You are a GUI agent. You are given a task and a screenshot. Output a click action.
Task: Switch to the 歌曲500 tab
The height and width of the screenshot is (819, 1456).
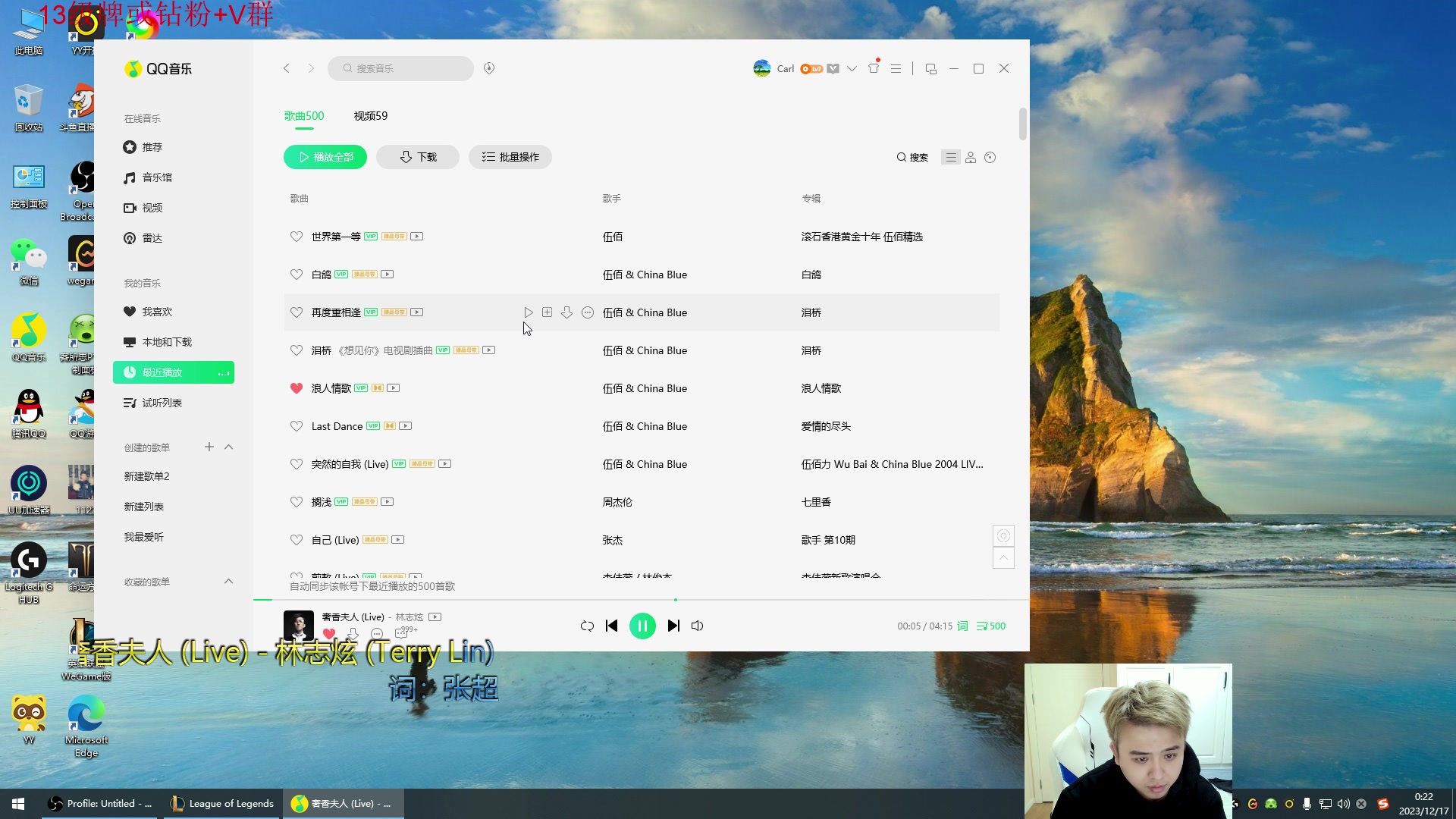[x=304, y=116]
